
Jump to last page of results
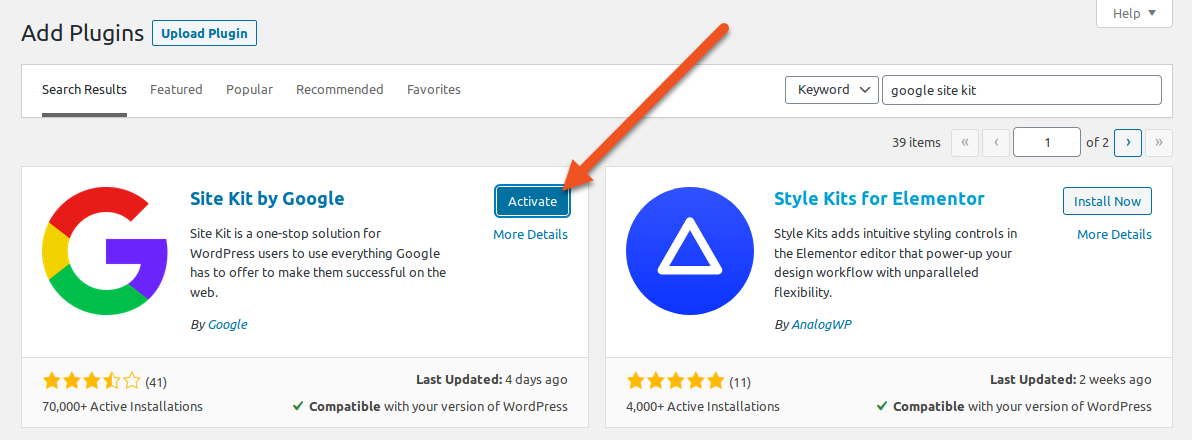click(1159, 142)
